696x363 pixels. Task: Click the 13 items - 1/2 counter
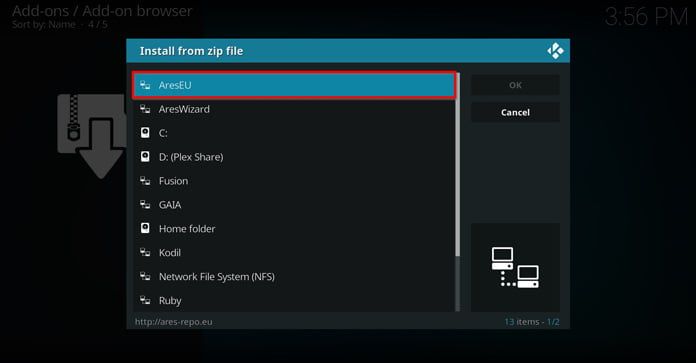(532, 322)
